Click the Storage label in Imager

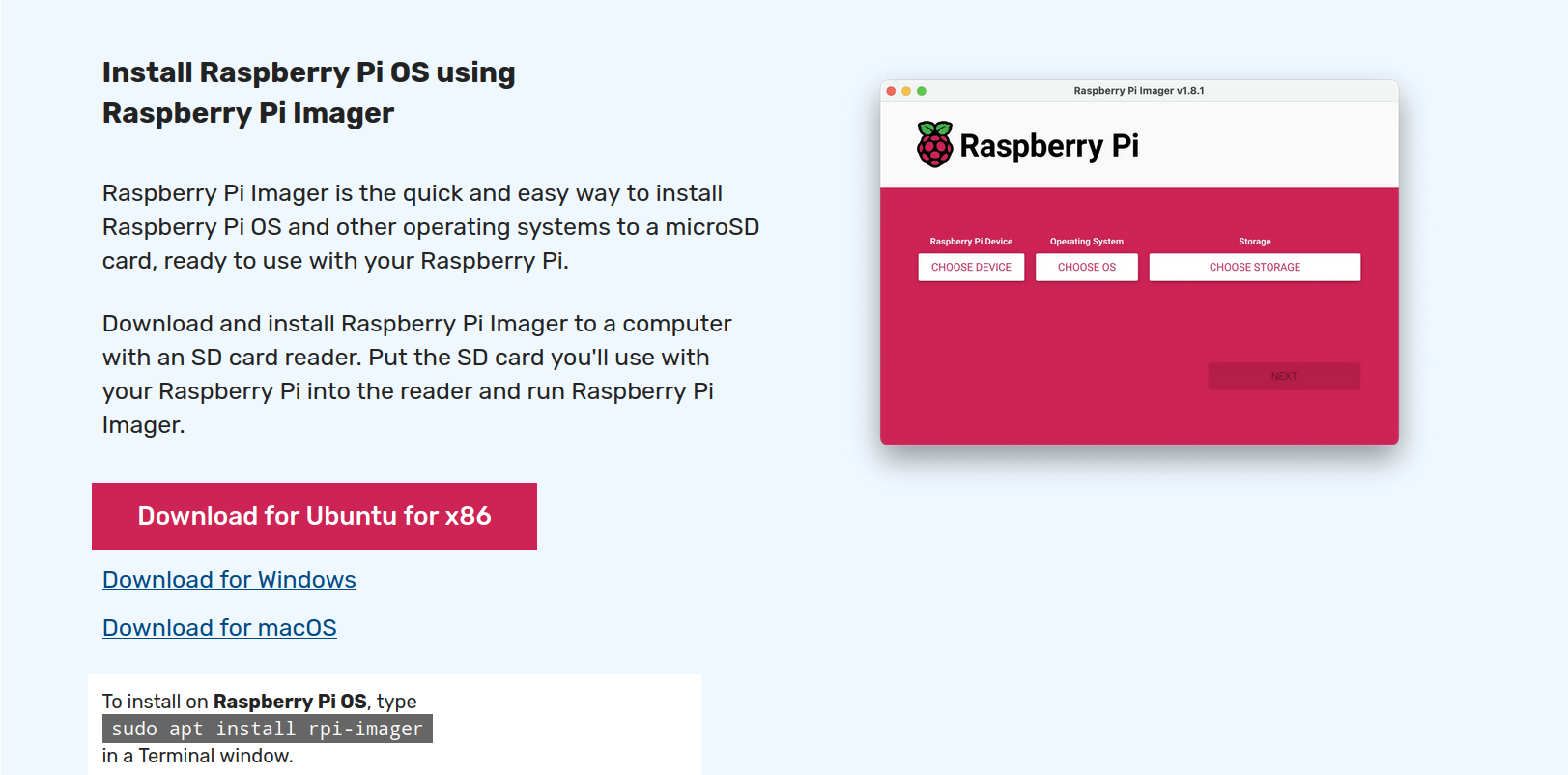click(1255, 242)
